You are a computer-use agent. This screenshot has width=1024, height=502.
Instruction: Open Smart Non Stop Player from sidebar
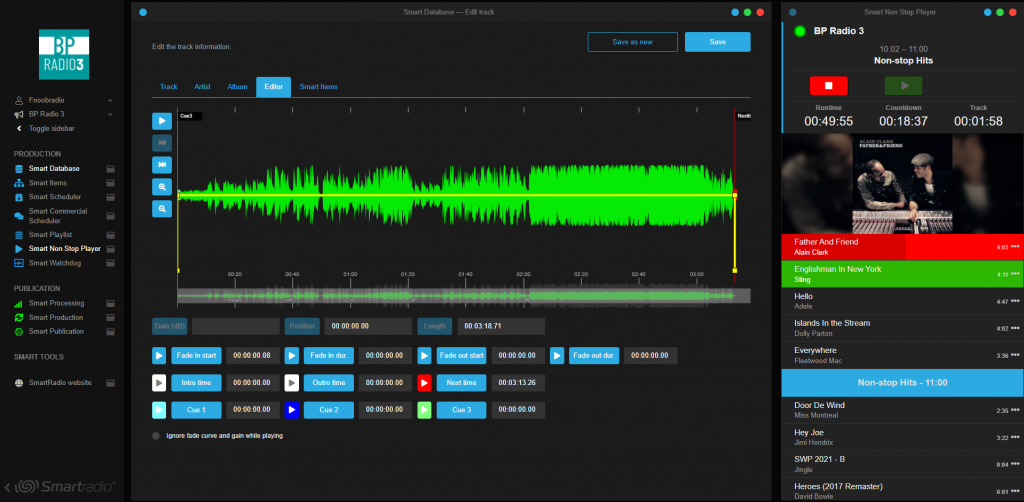tap(65, 249)
